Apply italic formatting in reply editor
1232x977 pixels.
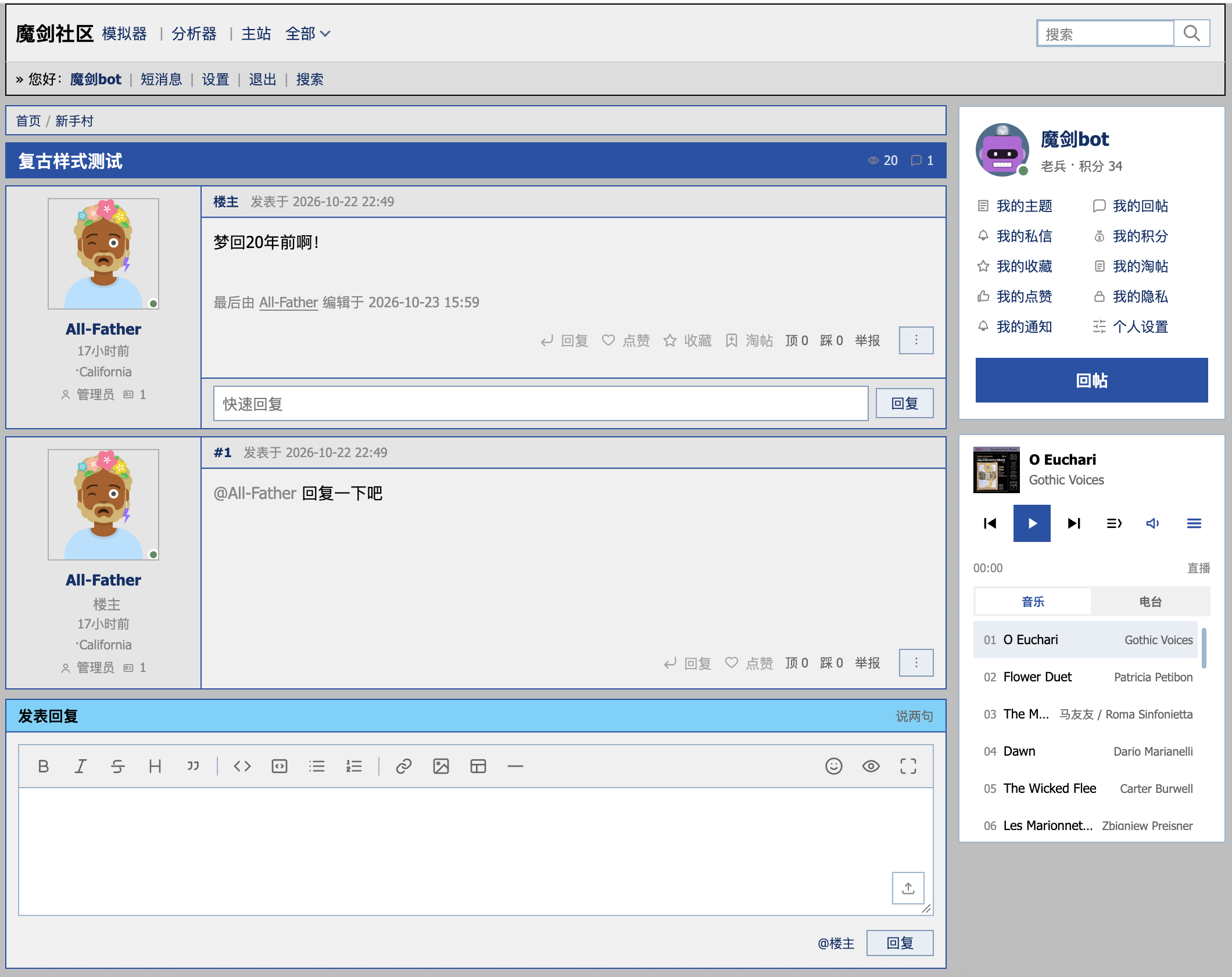[80, 766]
